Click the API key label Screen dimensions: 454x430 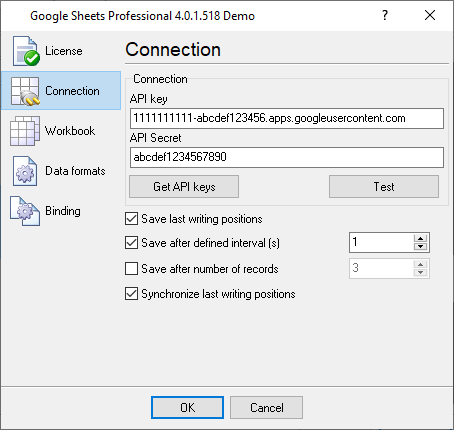coord(149,99)
